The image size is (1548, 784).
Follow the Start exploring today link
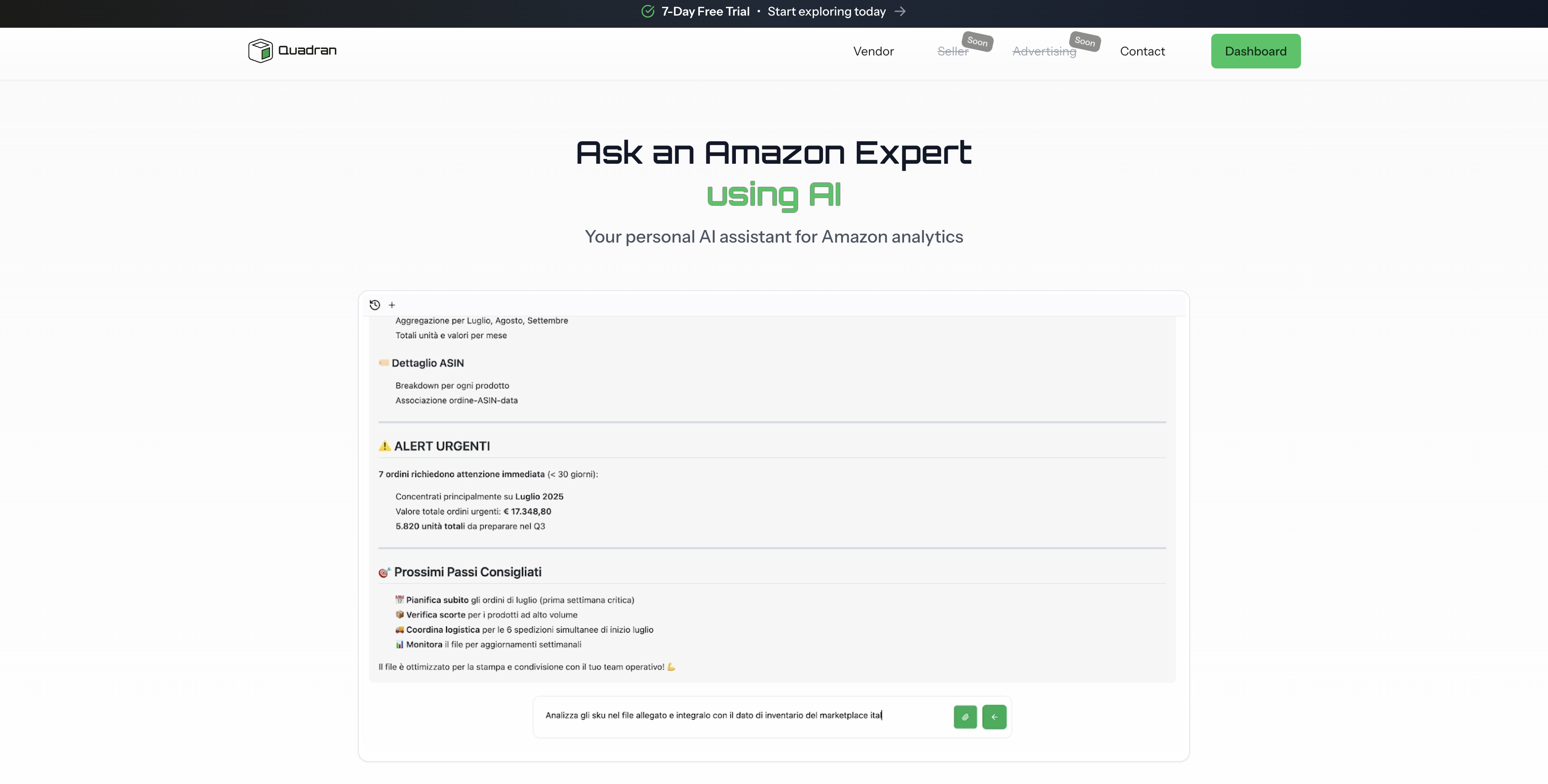tap(826, 11)
